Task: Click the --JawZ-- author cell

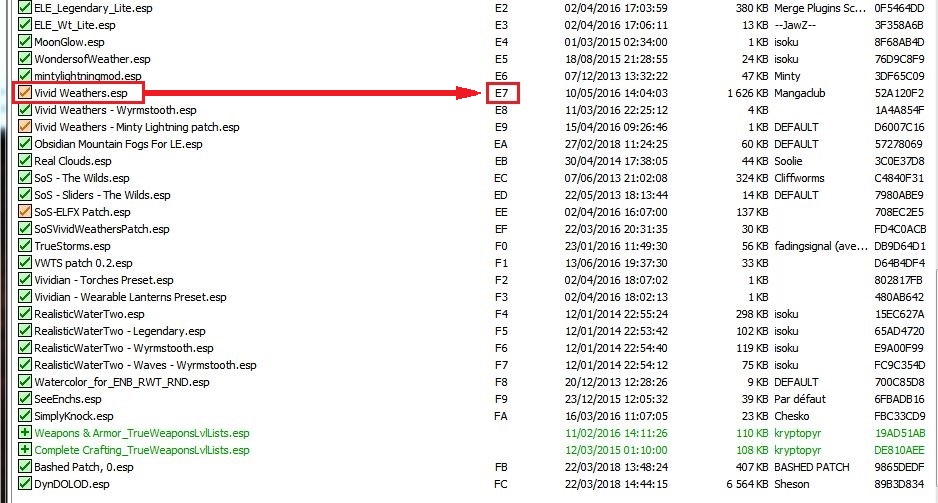Action: coord(795,25)
